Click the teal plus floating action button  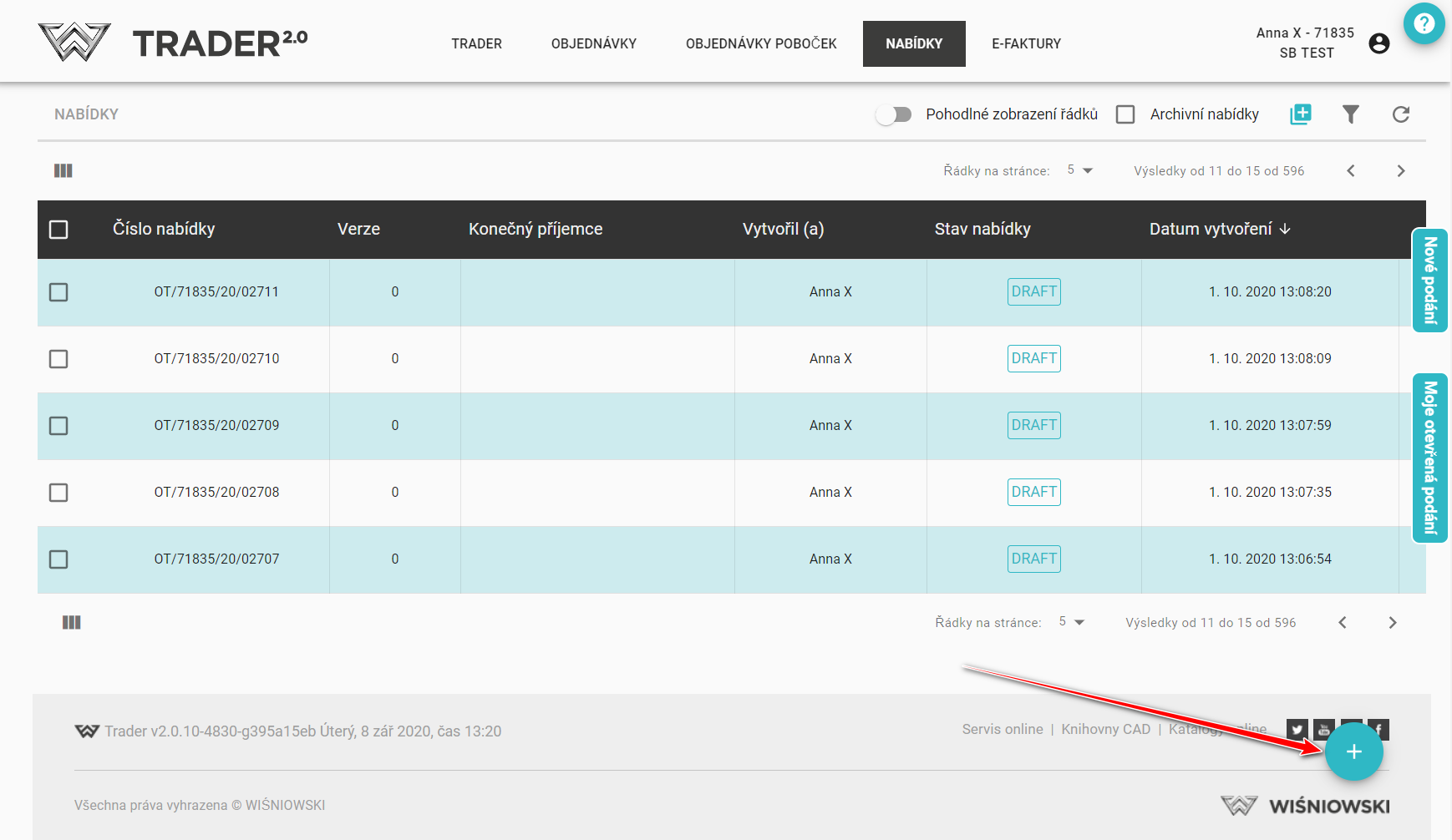click(1353, 751)
